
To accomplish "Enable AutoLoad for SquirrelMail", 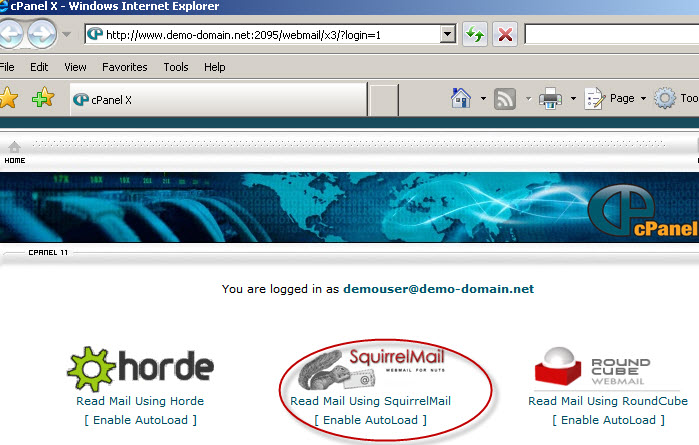I will (x=370, y=420).
